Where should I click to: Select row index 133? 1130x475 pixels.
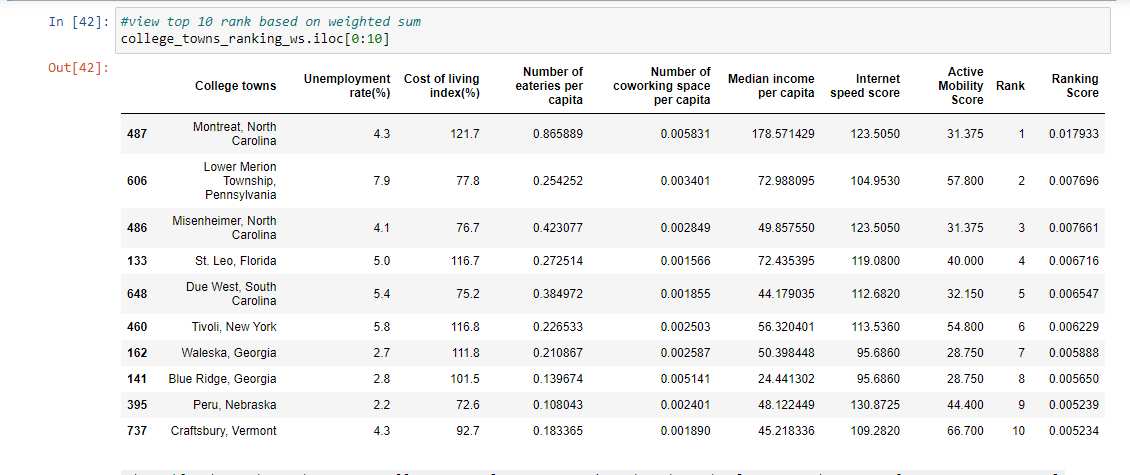(x=137, y=260)
